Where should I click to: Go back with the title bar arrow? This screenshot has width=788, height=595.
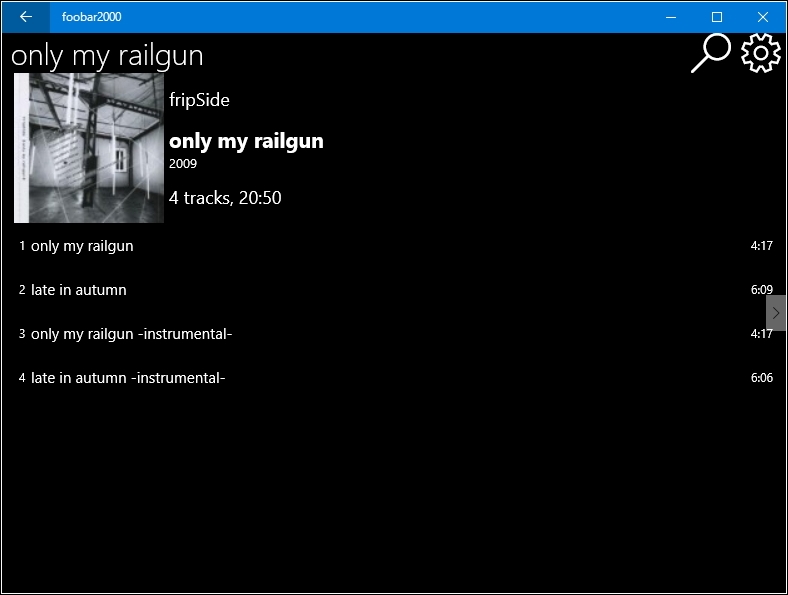pos(26,17)
